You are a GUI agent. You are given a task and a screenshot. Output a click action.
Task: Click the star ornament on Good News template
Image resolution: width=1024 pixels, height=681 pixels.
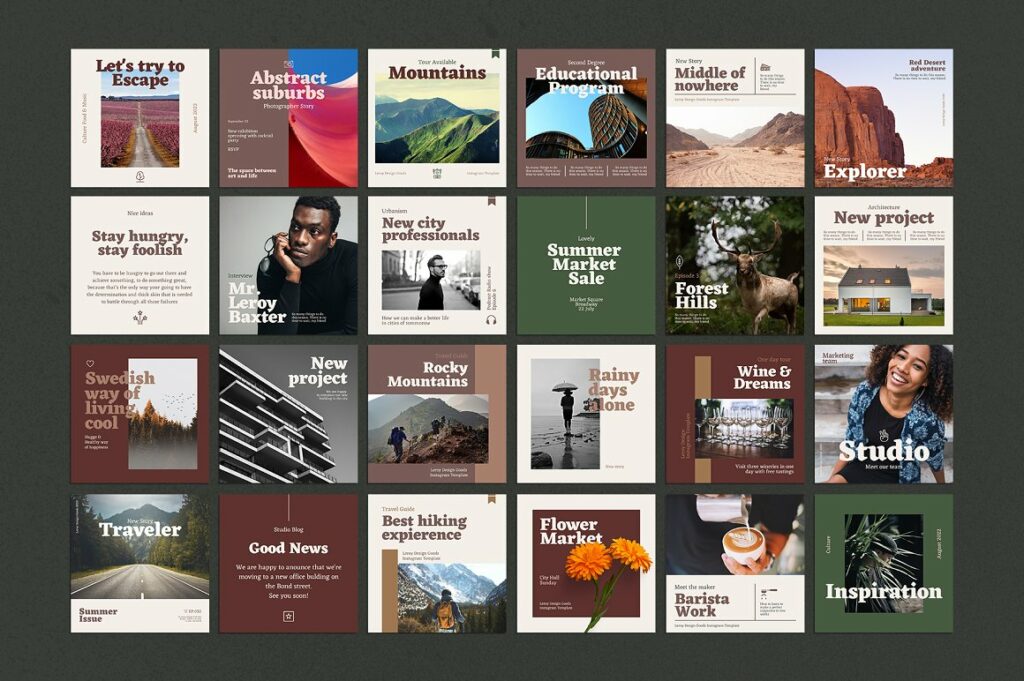click(289, 615)
